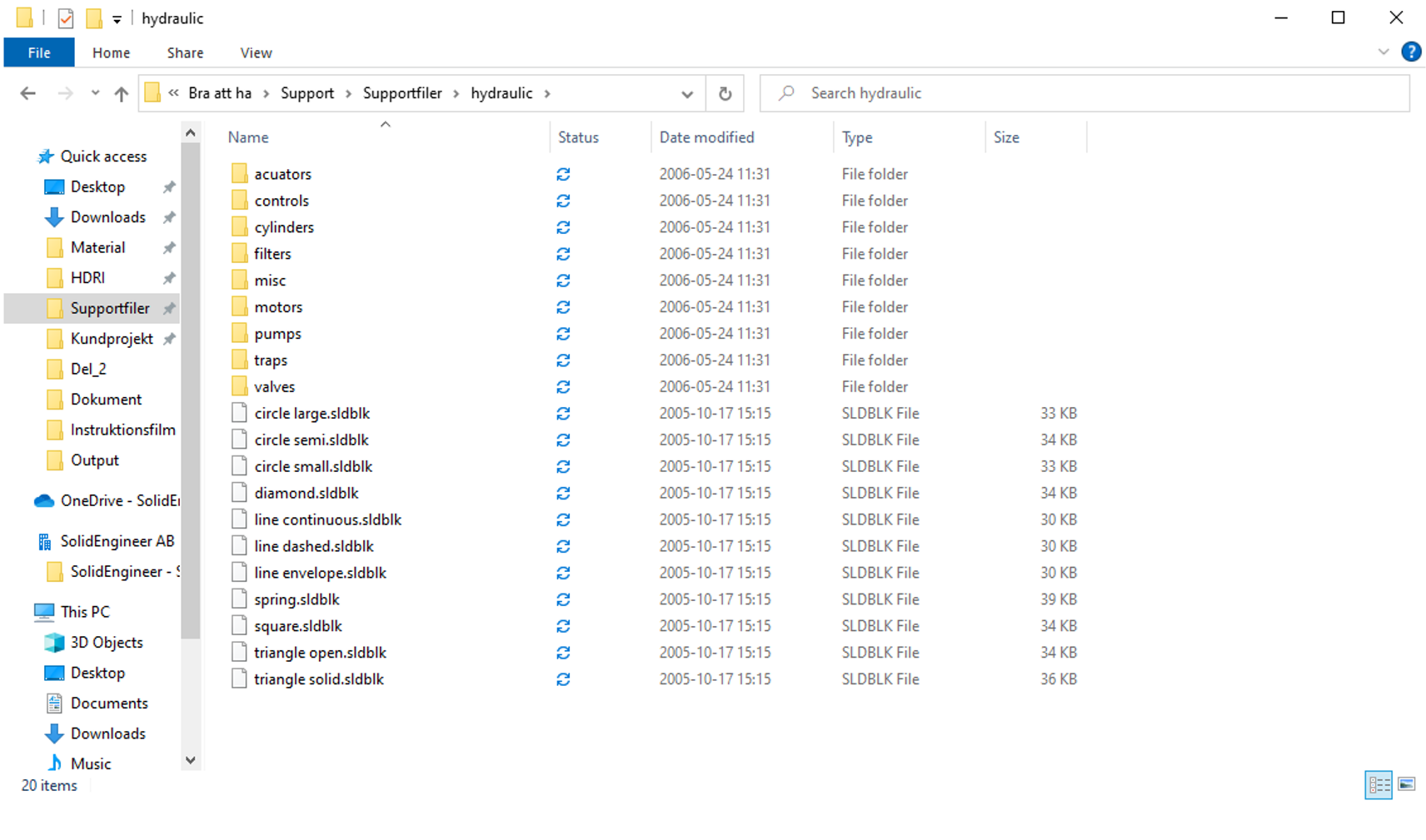Click the Back navigation arrow
The image size is (1426, 840).
point(27,93)
